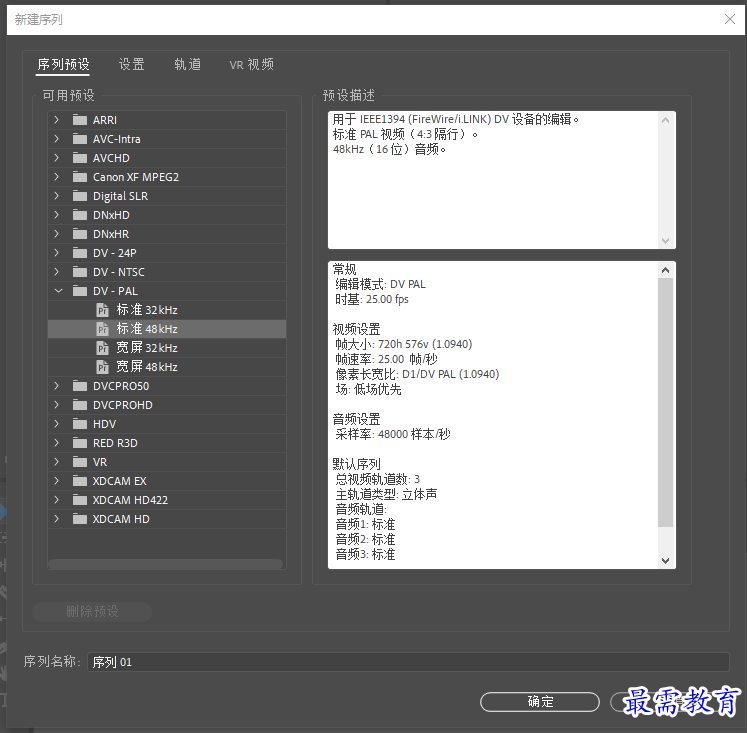Click the 帧大小: 720h 576v text line
747x733 pixels.
click(x=404, y=344)
